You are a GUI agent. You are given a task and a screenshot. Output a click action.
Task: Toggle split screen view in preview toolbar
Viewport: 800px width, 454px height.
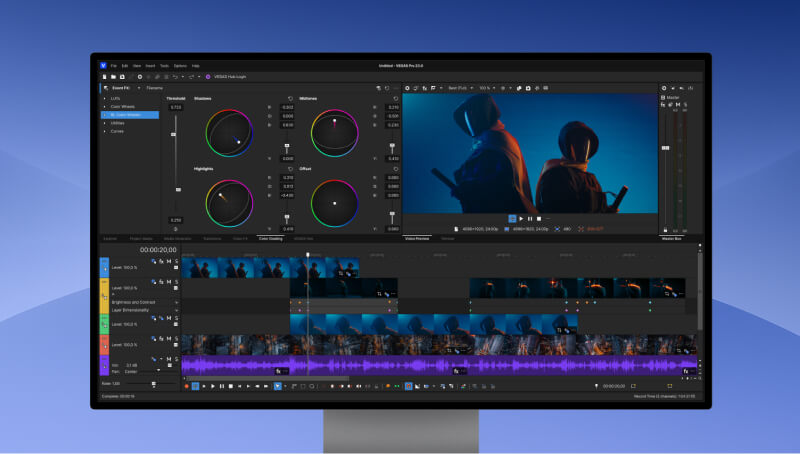(x=433, y=88)
